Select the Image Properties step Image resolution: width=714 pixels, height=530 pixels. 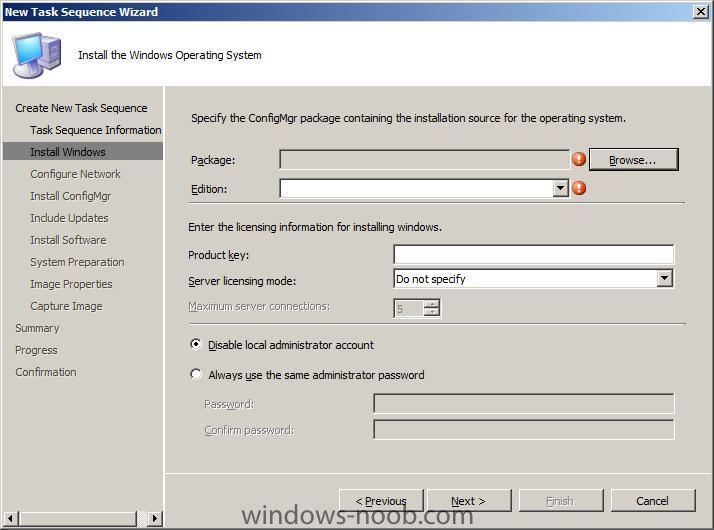pos(71,284)
